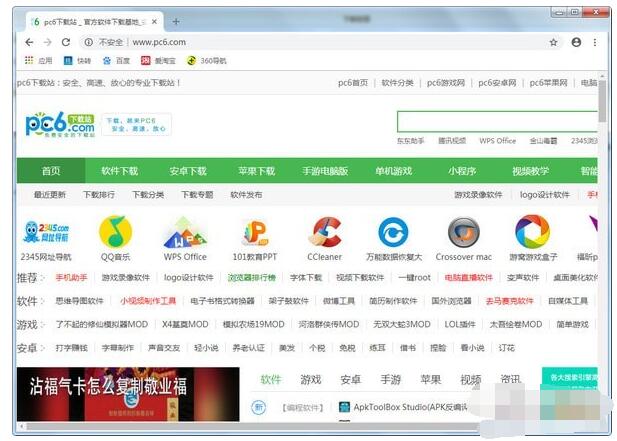The image size is (617, 441).
Task: Select the 苹果 content tab
Action: tap(430, 379)
